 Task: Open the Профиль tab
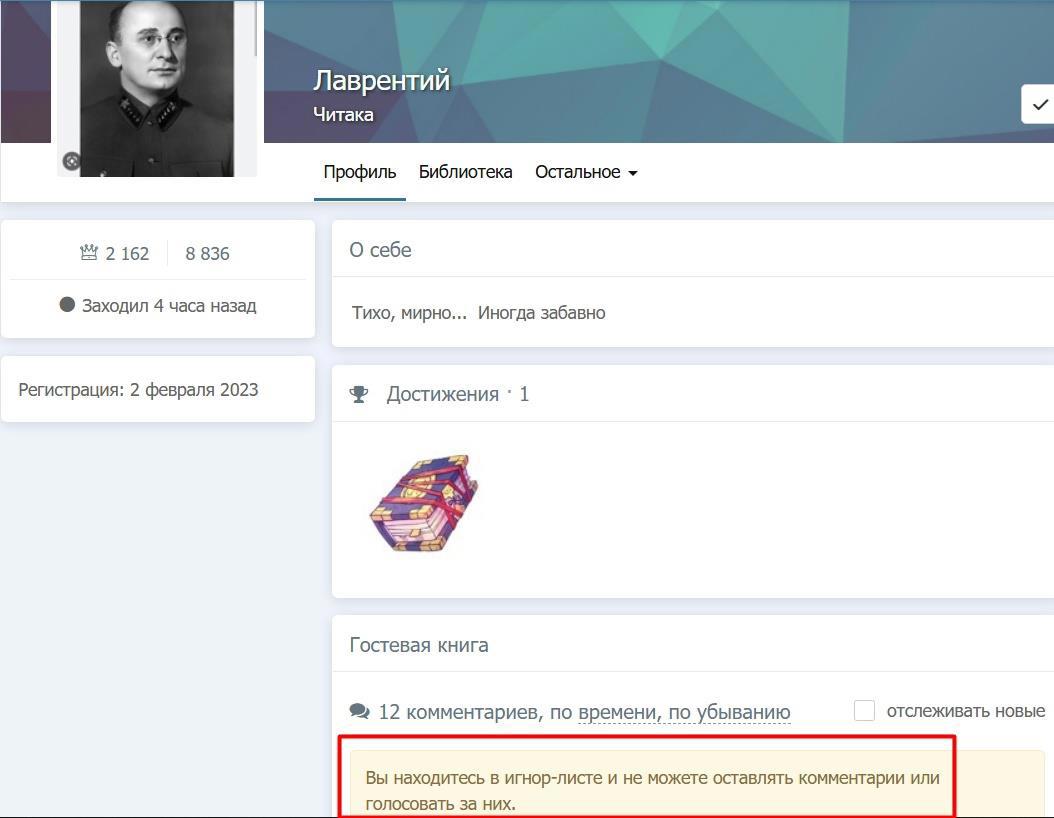360,172
